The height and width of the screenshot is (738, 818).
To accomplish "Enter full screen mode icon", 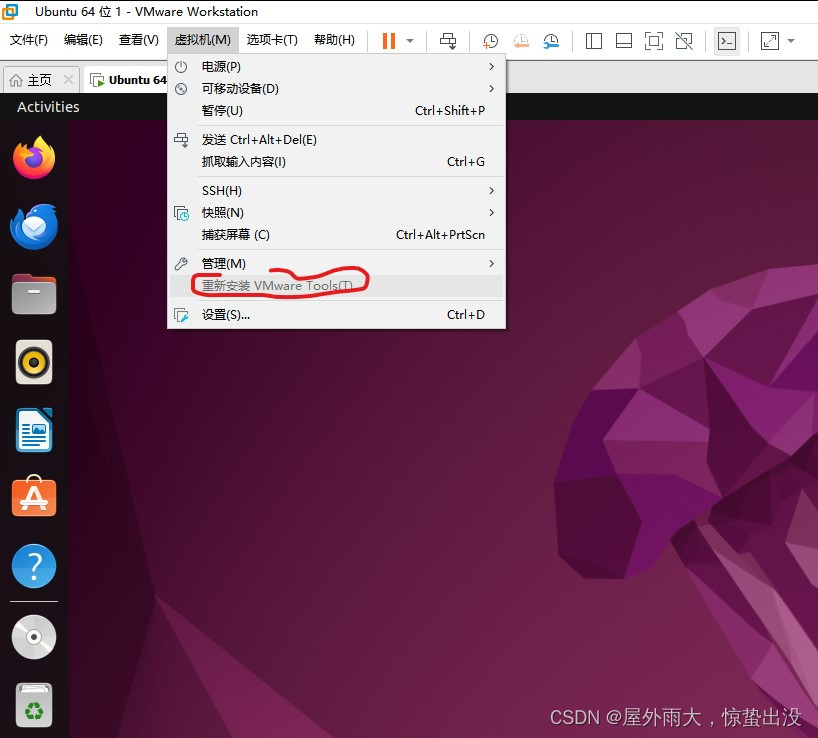I will coord(654,41).
